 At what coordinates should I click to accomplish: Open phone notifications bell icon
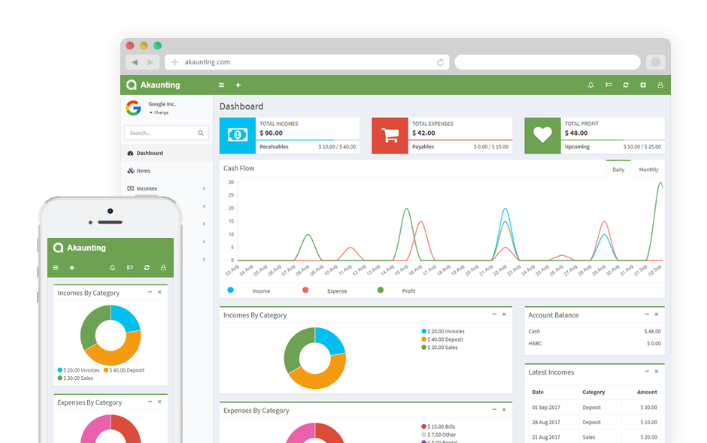click(x=112, y=268)
